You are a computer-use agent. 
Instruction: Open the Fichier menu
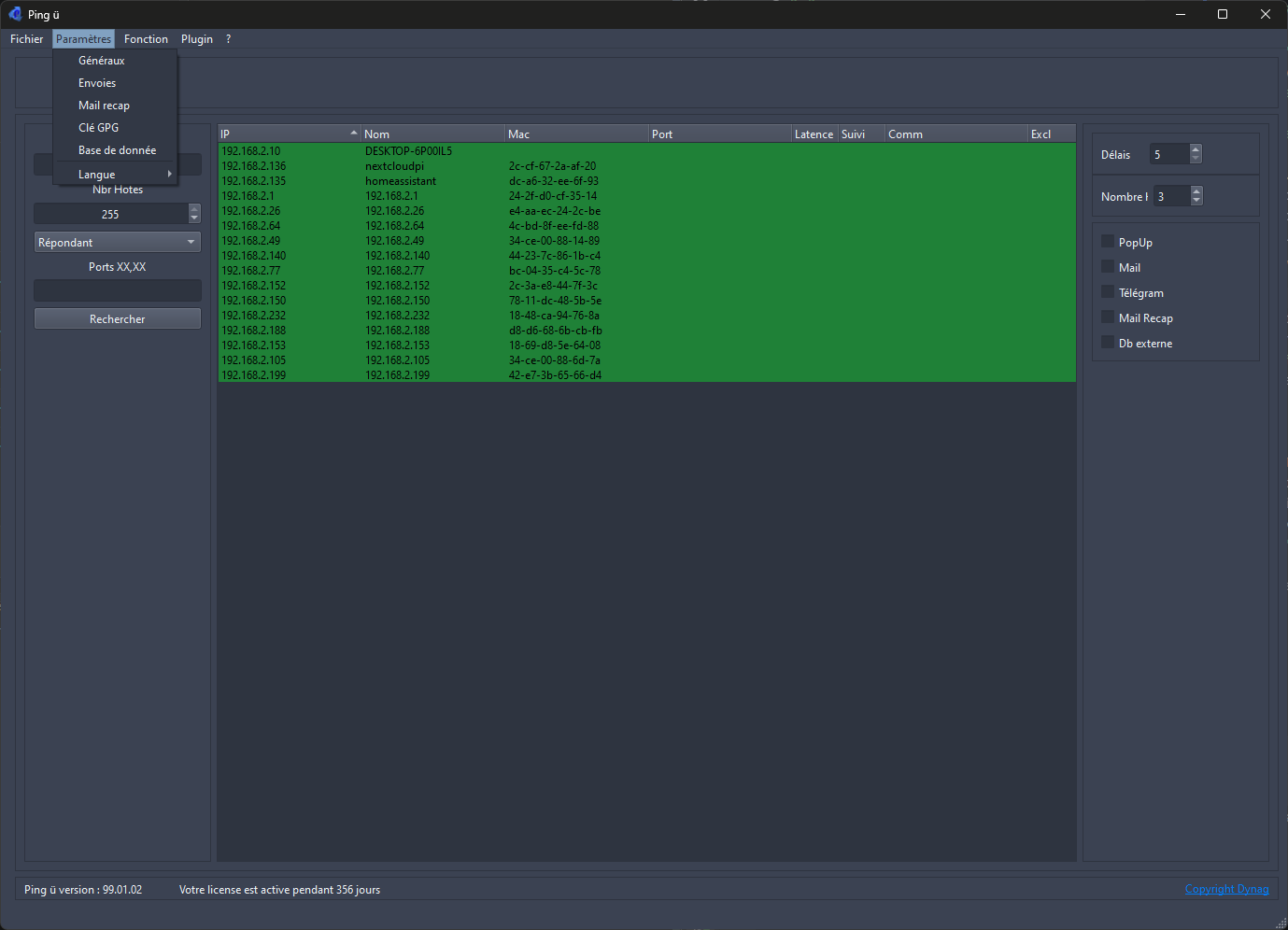pyautogui.click(x=27, y=39)
